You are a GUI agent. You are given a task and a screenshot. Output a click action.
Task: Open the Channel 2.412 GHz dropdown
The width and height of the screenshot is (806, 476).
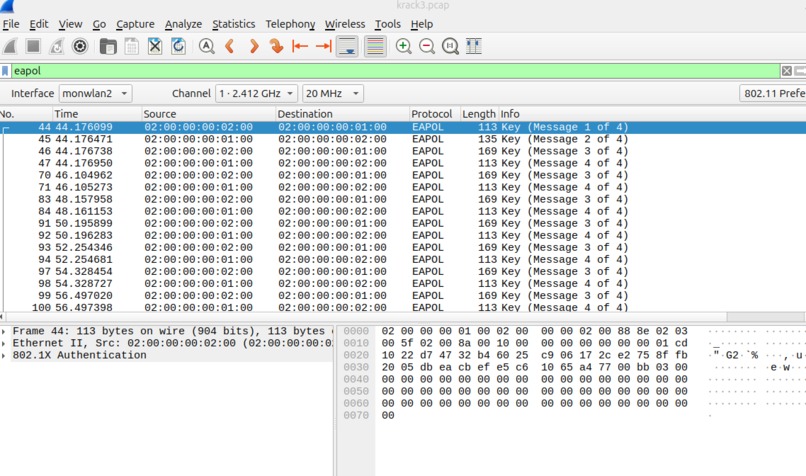pos(256,94)
